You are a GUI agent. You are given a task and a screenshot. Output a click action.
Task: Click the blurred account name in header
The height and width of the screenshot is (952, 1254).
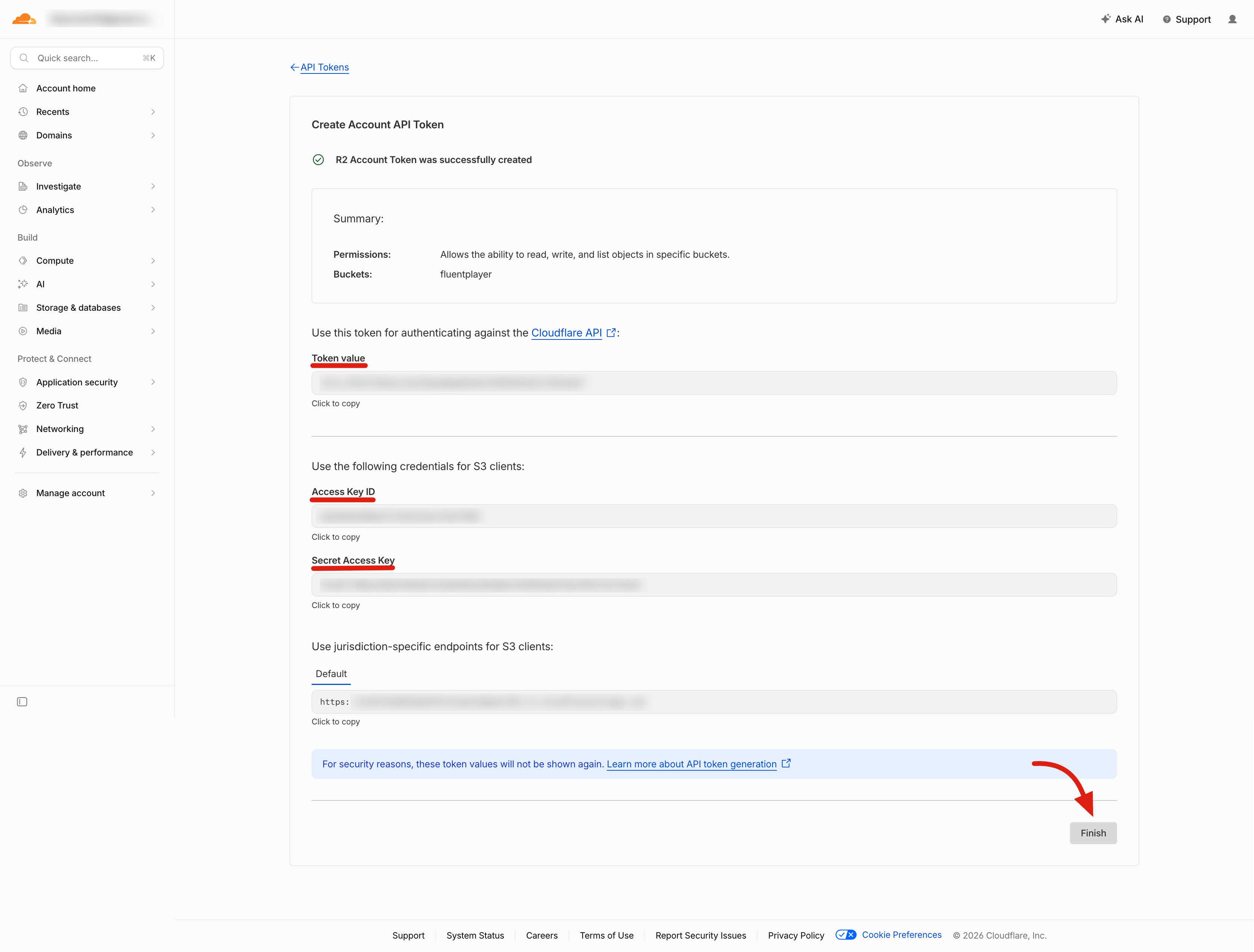point(102,19)
